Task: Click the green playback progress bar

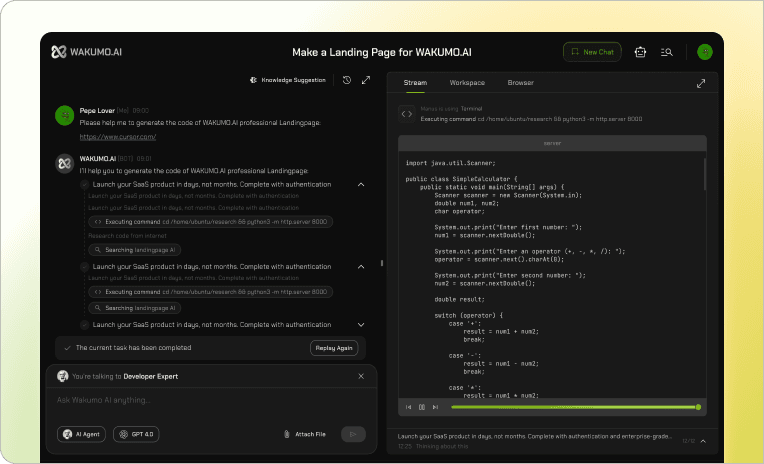Action: pos(574,407)
